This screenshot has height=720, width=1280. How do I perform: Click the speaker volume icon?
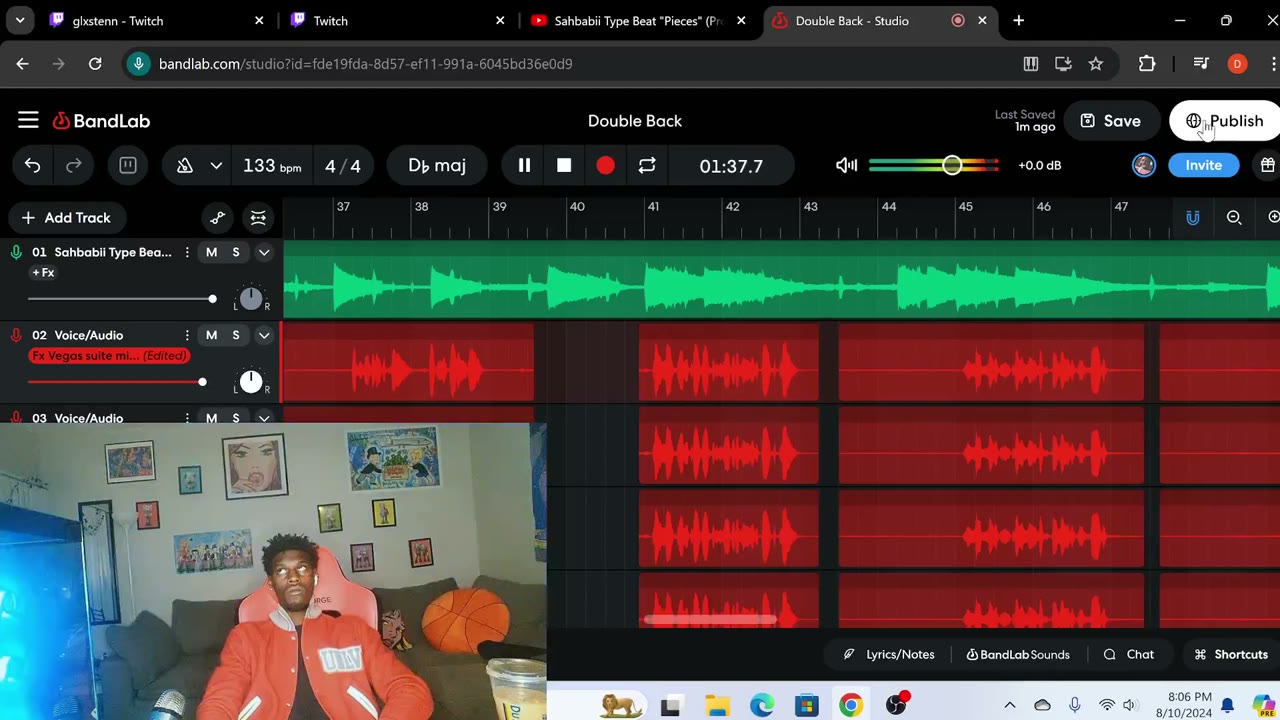click(846, 165)
